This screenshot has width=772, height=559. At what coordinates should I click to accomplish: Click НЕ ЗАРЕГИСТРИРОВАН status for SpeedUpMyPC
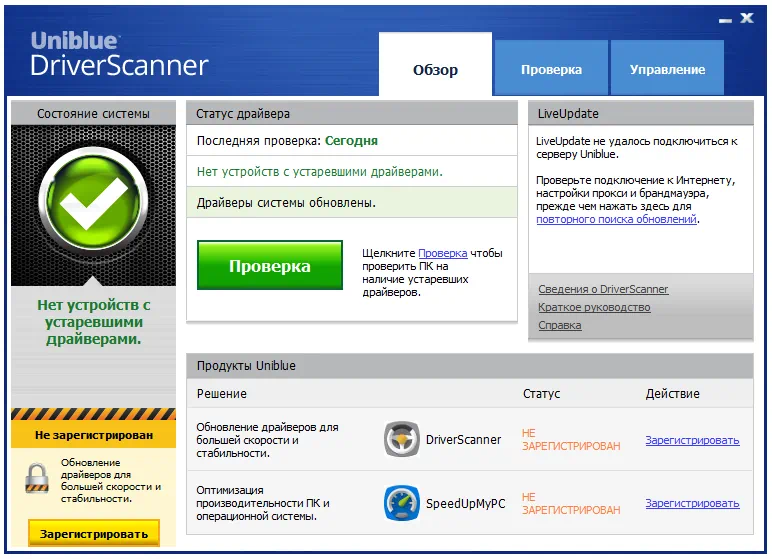(x=571, y=503)
